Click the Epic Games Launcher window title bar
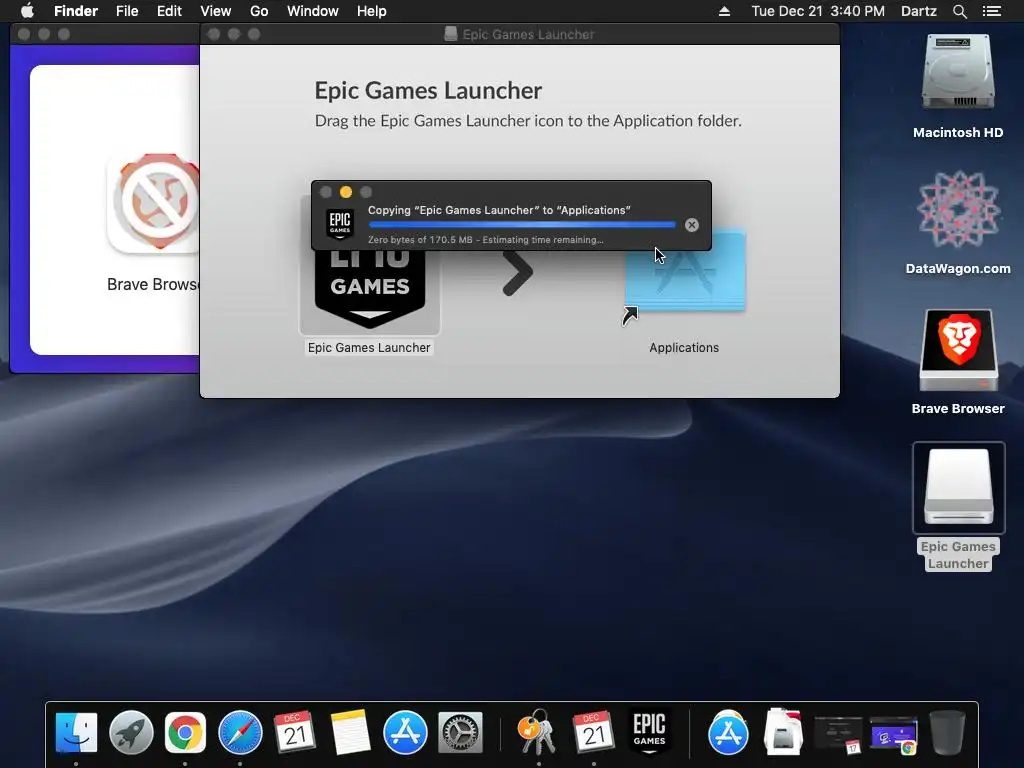Viewport: 1024px width, 768px height. pos(520,34)
